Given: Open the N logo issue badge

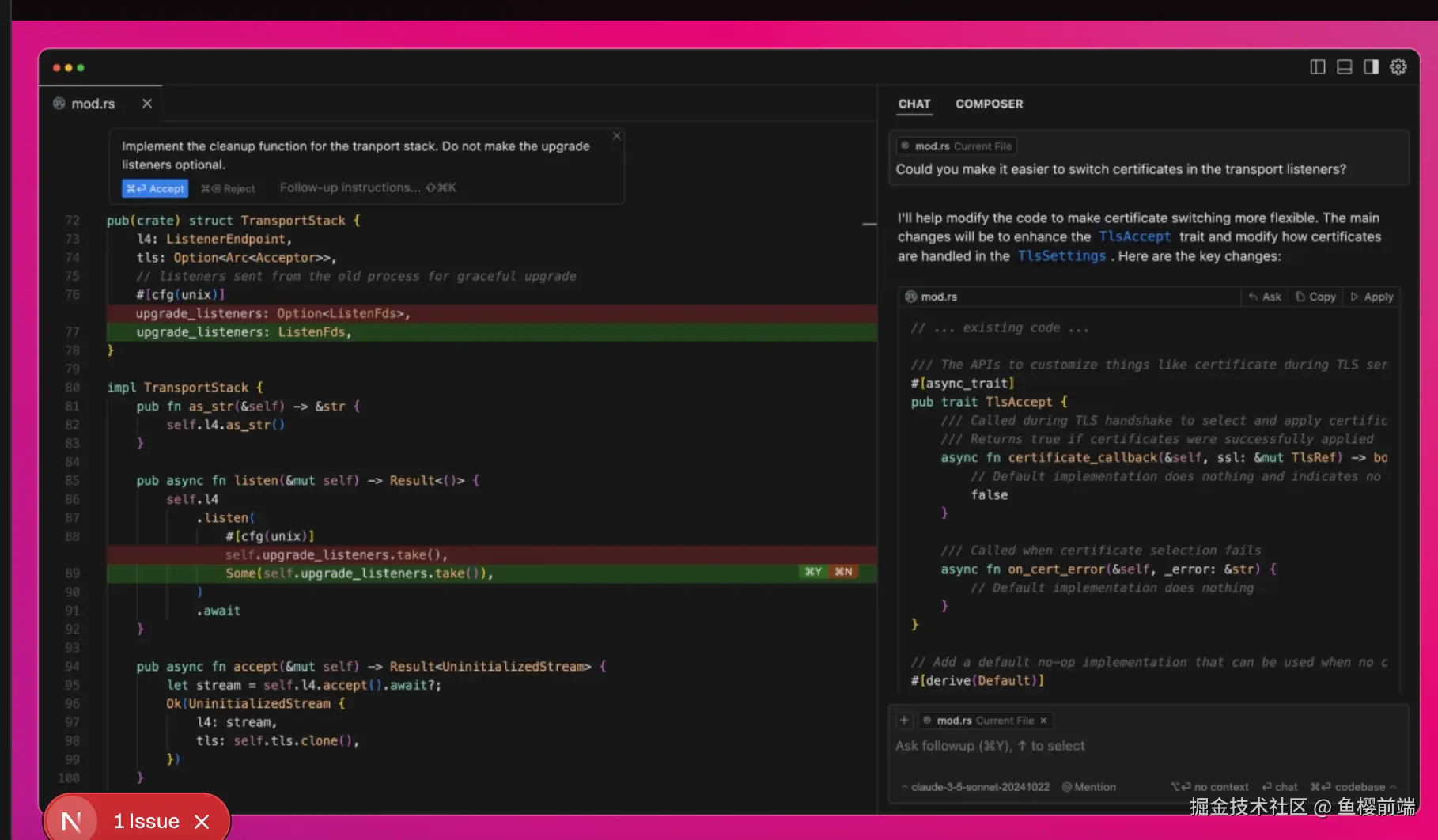Looking at the screenshot, I should click(71, 821).
